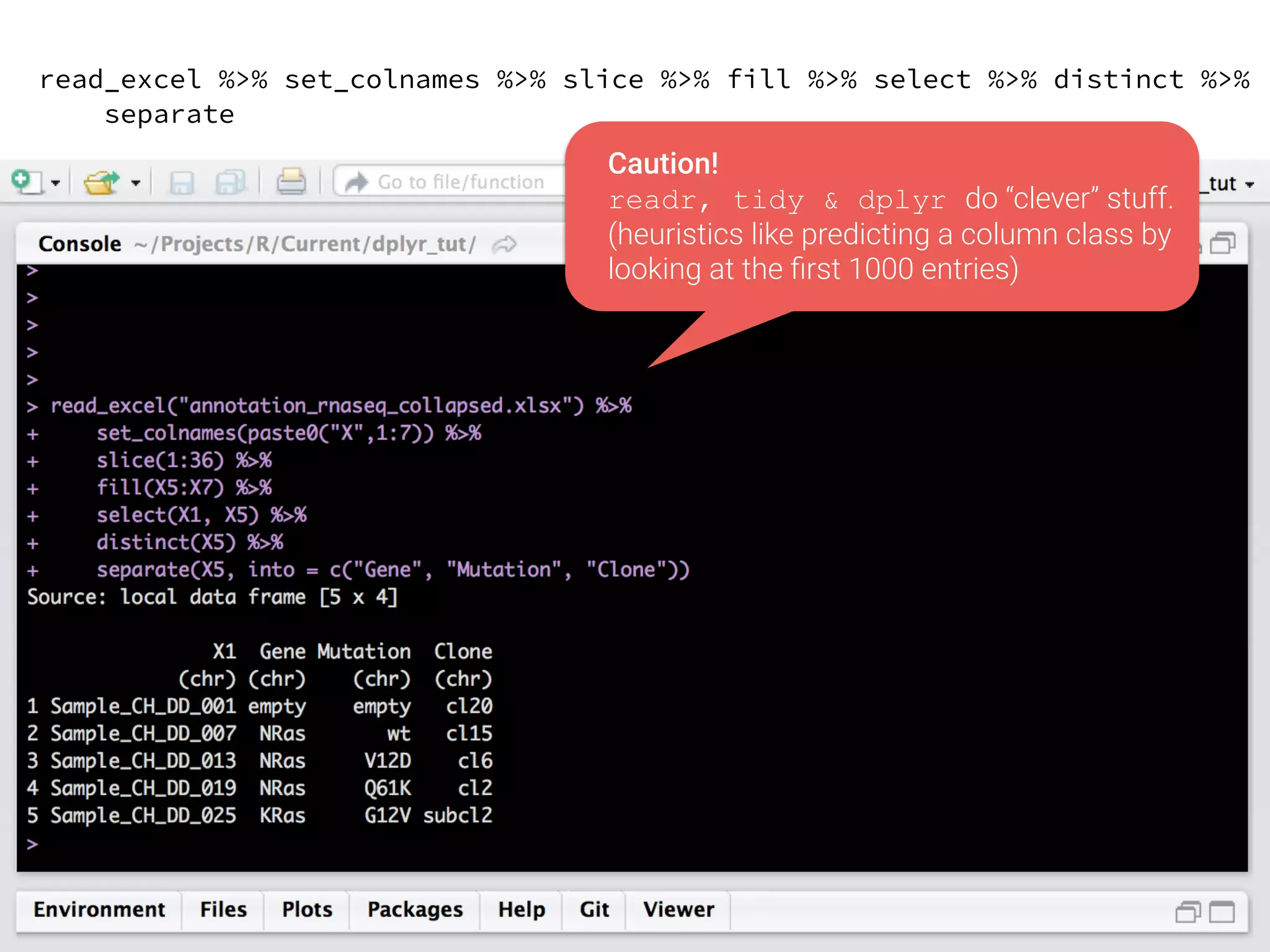The image size is (1270, 952).
Task: Click Sample_CH_DD_019 in the output
Action: click(143, 788)
